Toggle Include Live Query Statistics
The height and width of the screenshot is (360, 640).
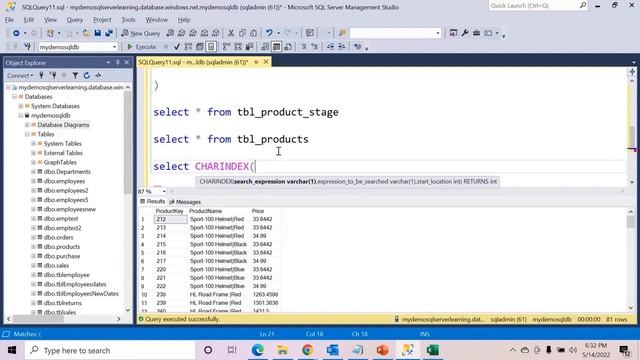(x=238, y=47)
